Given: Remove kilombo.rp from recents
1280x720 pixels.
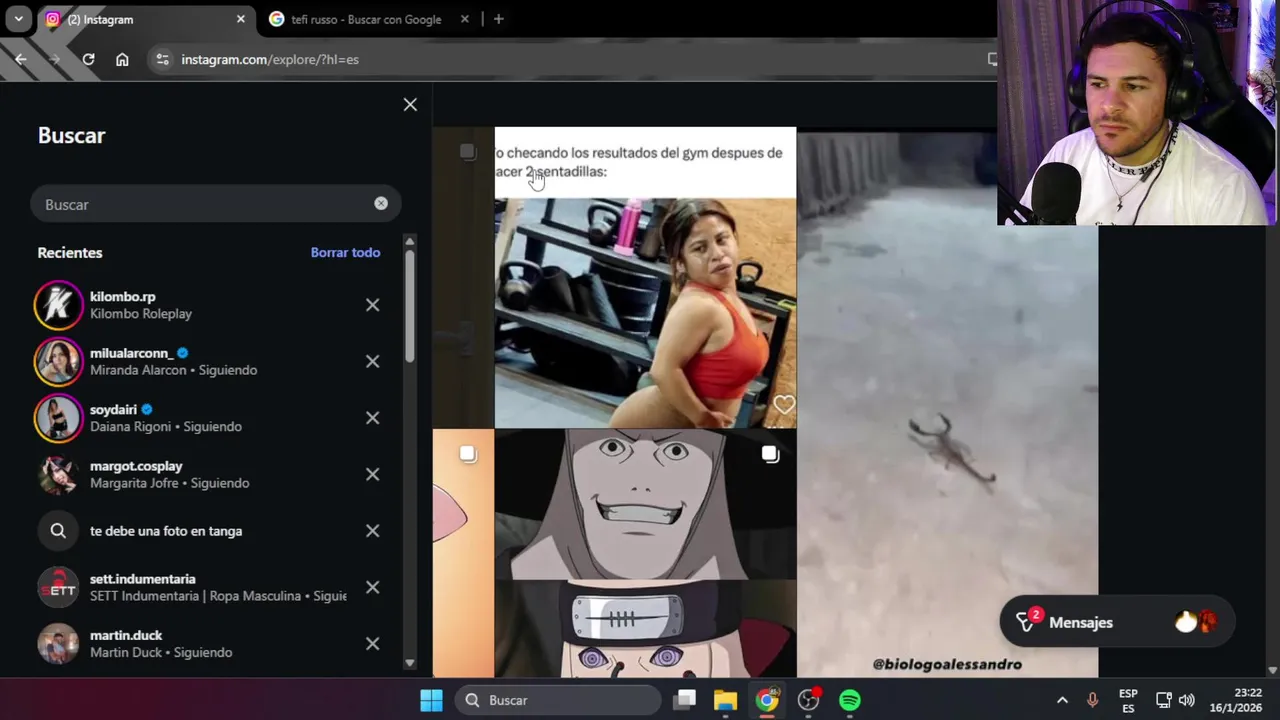Looking at the screenshot, I should point(372,305).
